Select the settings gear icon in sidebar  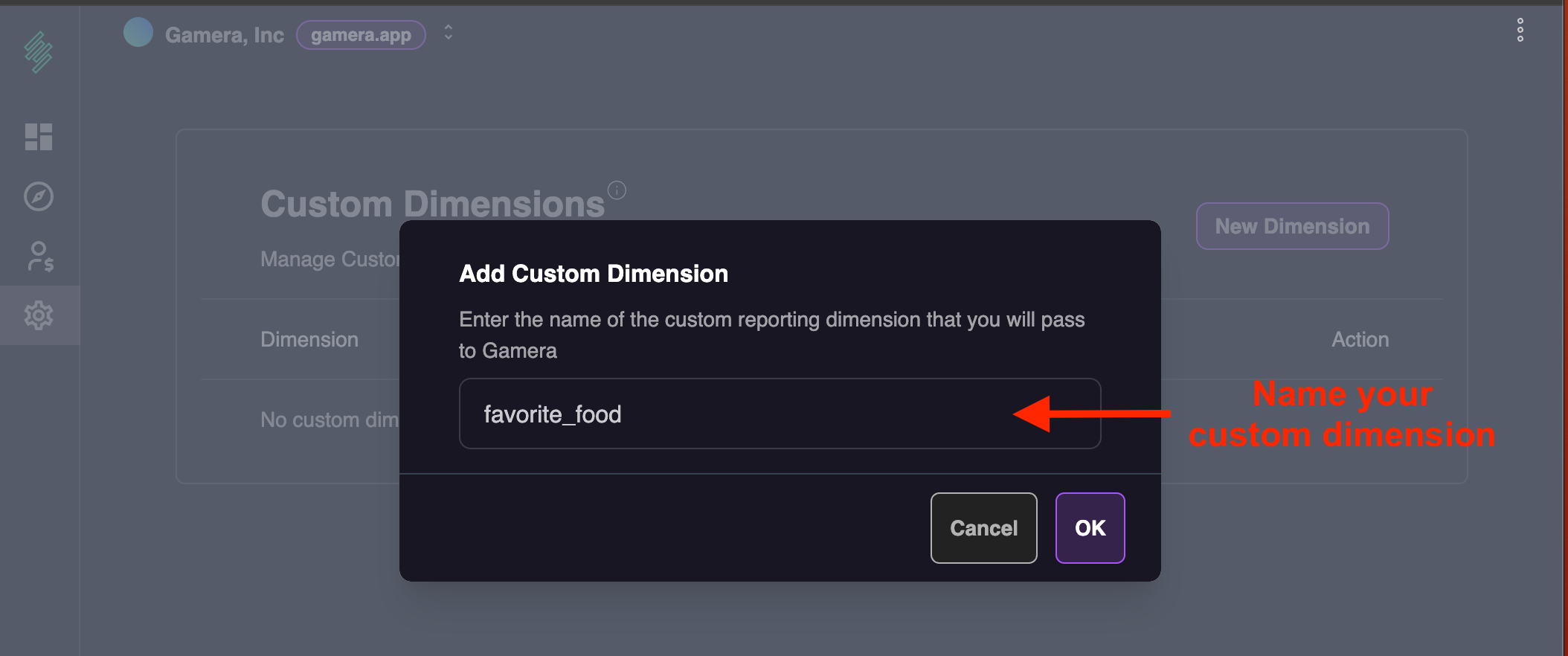coord(39,315)
